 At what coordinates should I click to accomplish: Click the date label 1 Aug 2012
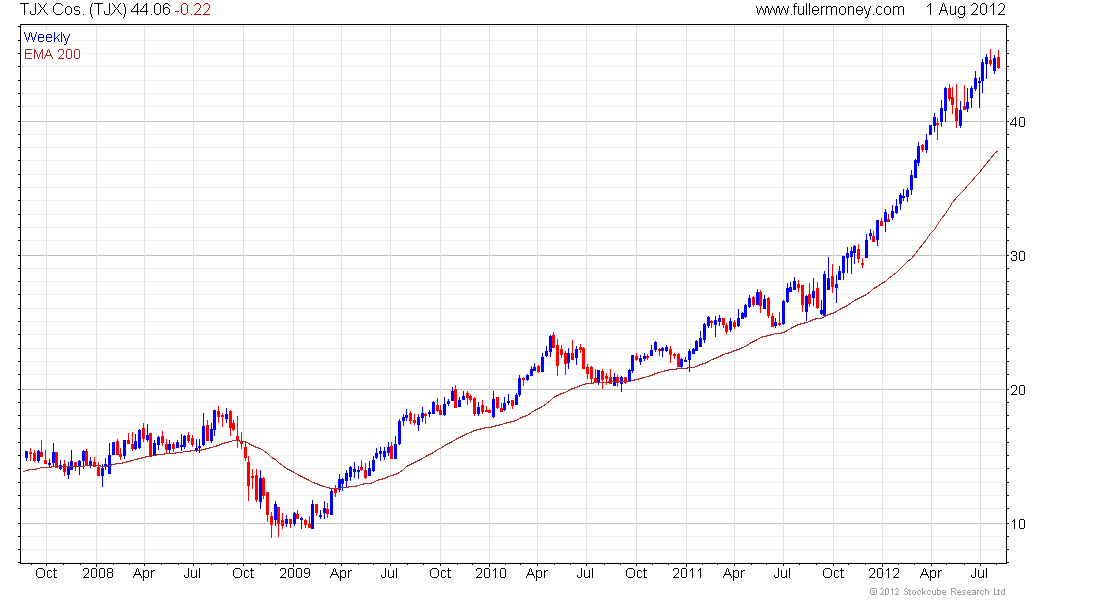(x=965, y=10)
